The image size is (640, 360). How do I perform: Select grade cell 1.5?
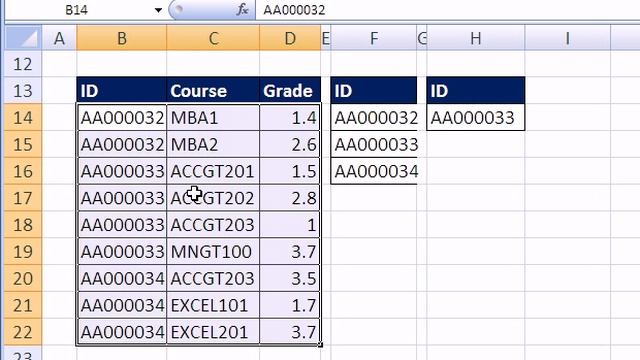point(290,171)
